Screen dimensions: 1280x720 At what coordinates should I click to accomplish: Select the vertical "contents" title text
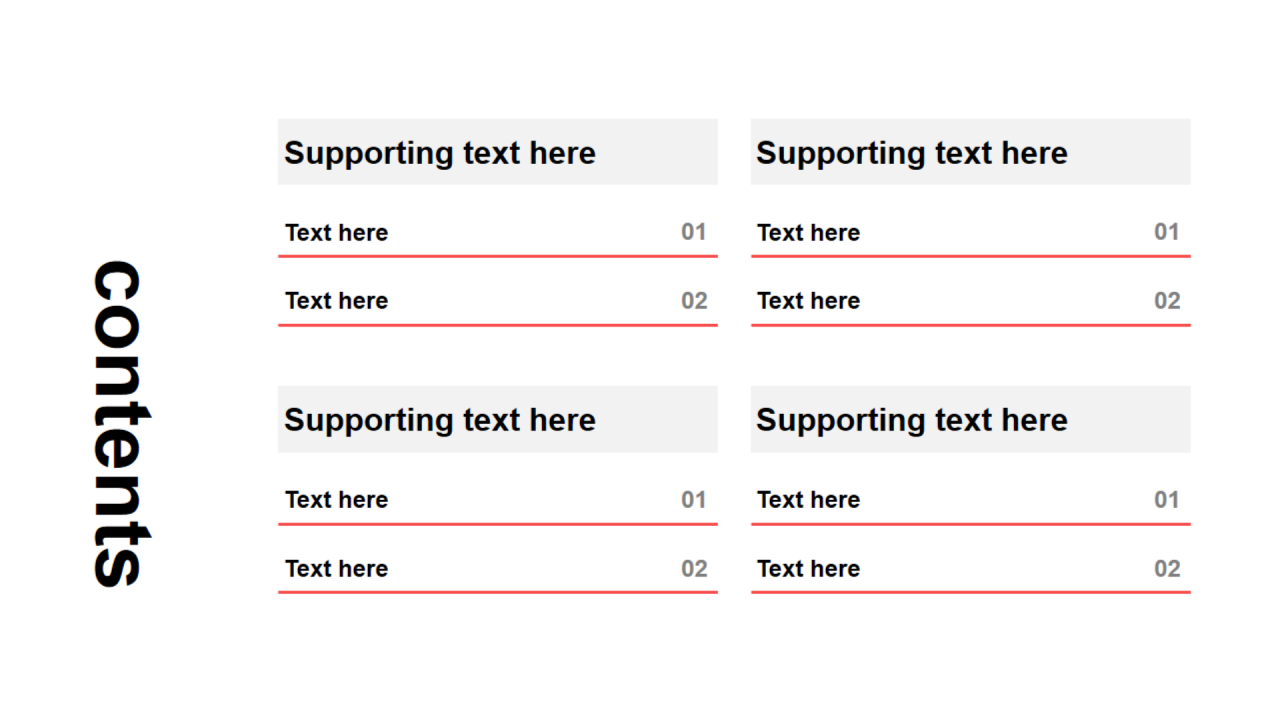click(x=120, y=423)
